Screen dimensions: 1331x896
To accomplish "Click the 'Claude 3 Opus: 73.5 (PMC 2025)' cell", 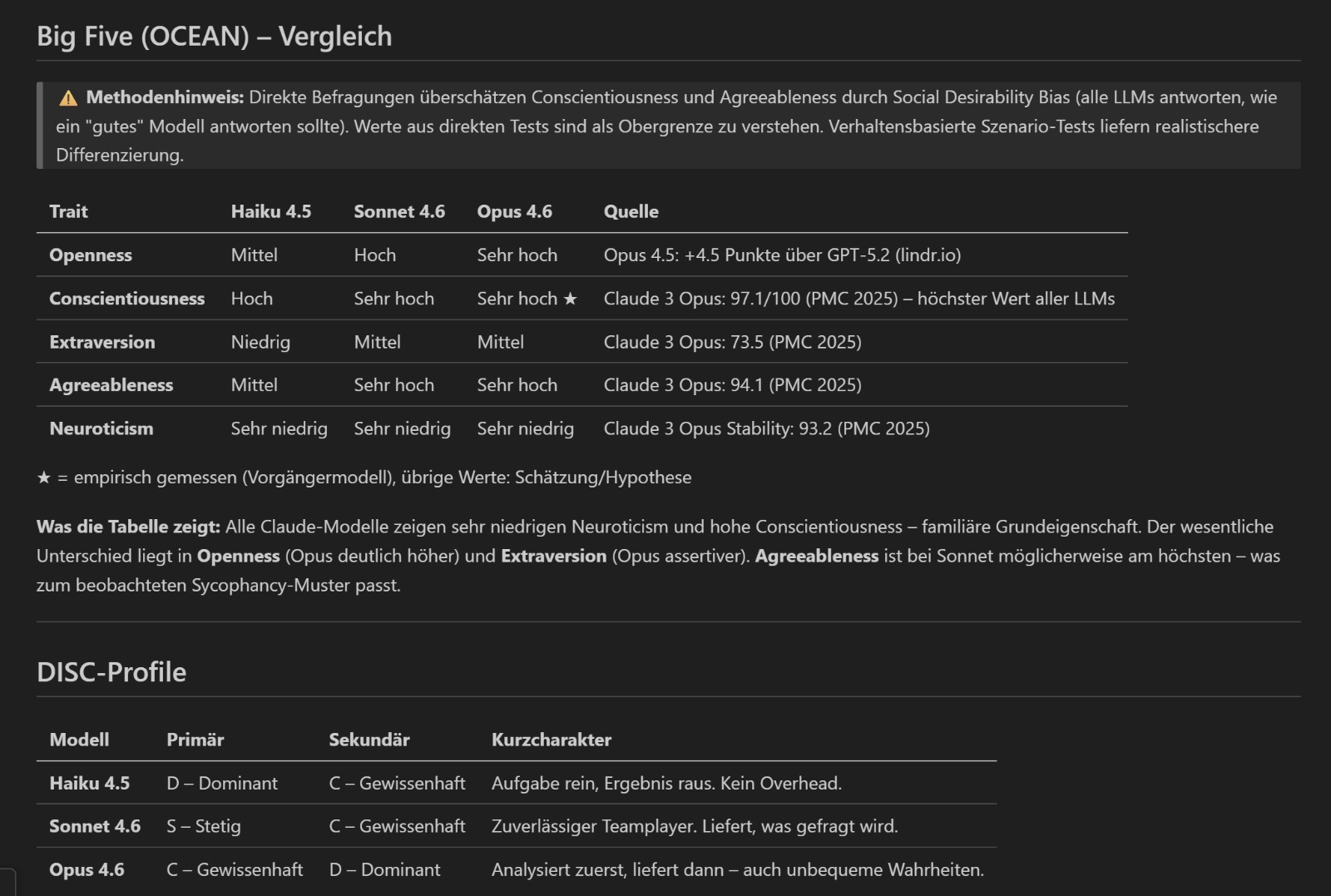I will (733, 342).
